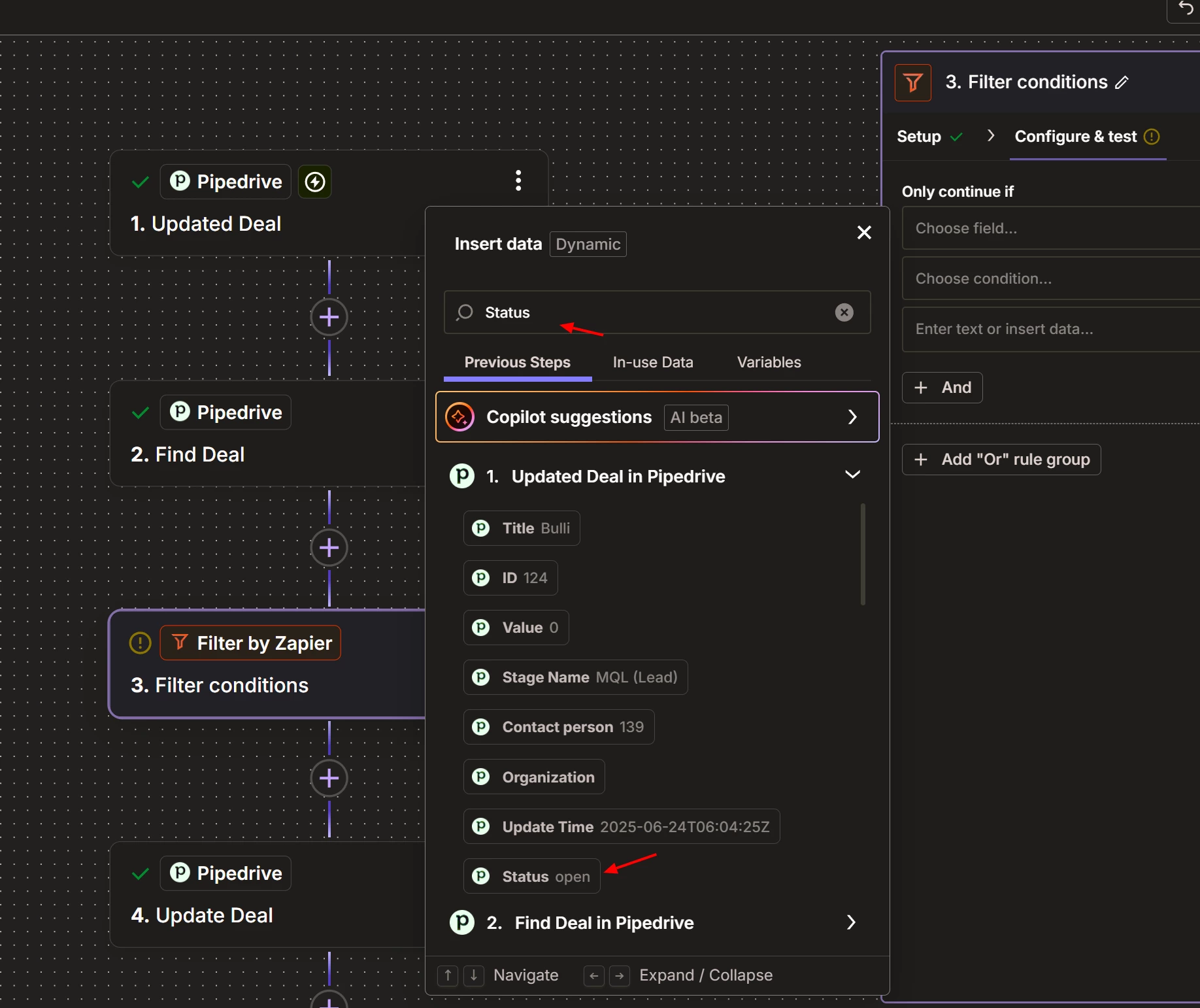Click the down arrow Navigate key icon
The image size is (1200, 1008).
click(x=474, y=975)
